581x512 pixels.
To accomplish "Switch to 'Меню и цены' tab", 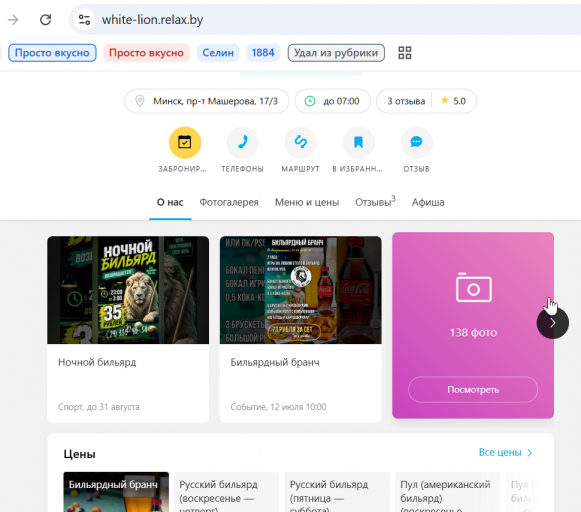I will pos(307,202).
